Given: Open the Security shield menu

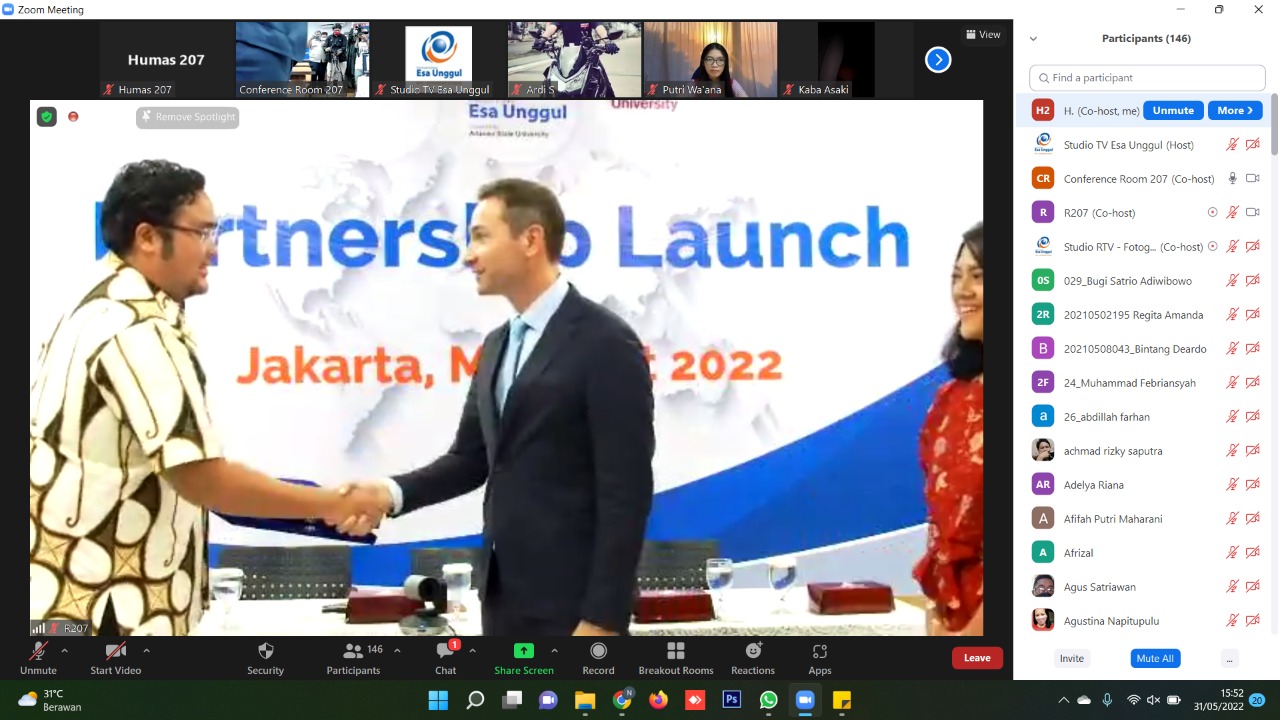Looking at the screenshot, I should pyautogui.click(x=266, y=658).
